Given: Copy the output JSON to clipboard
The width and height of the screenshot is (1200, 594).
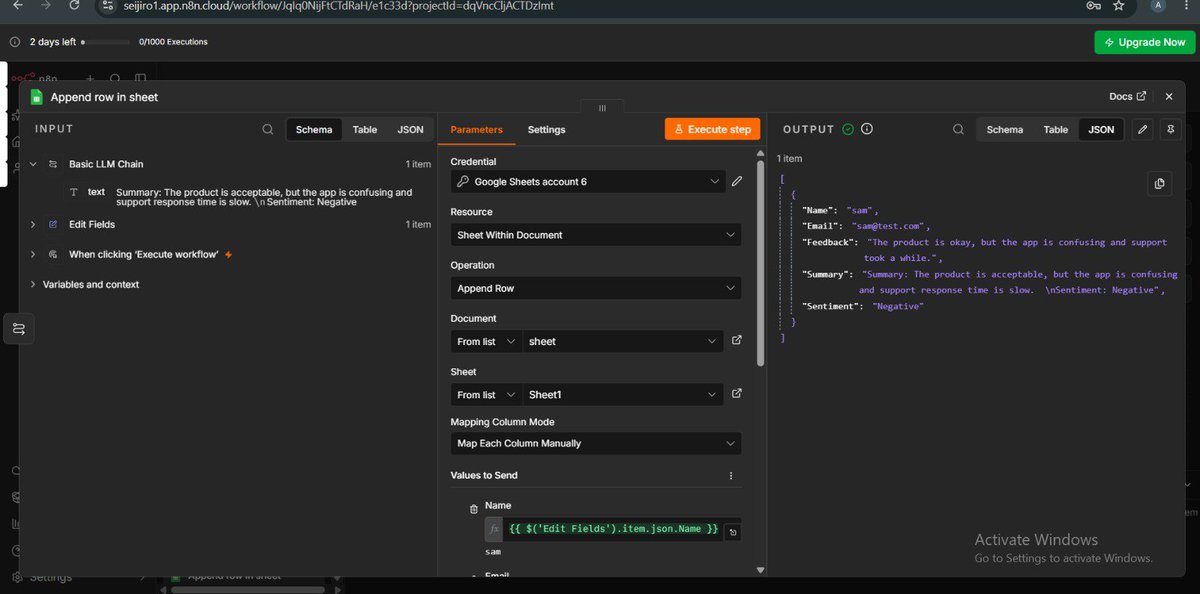Looking at the screenshot, I should point(1159,183).
